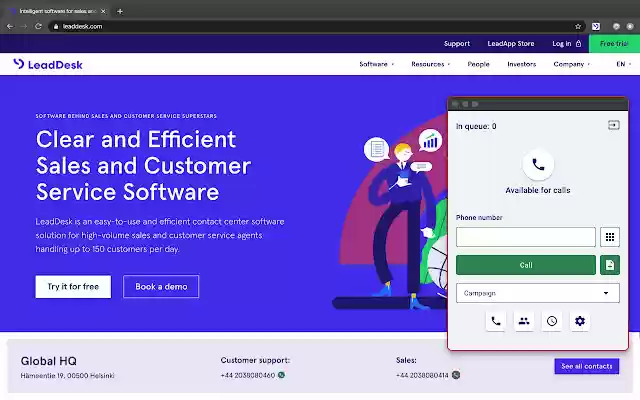The width and height of the screenshot is (640, 400).
Task: Click address Hämeentie 19, 00500 Helsinki
Action: click(x=68, y=376)
